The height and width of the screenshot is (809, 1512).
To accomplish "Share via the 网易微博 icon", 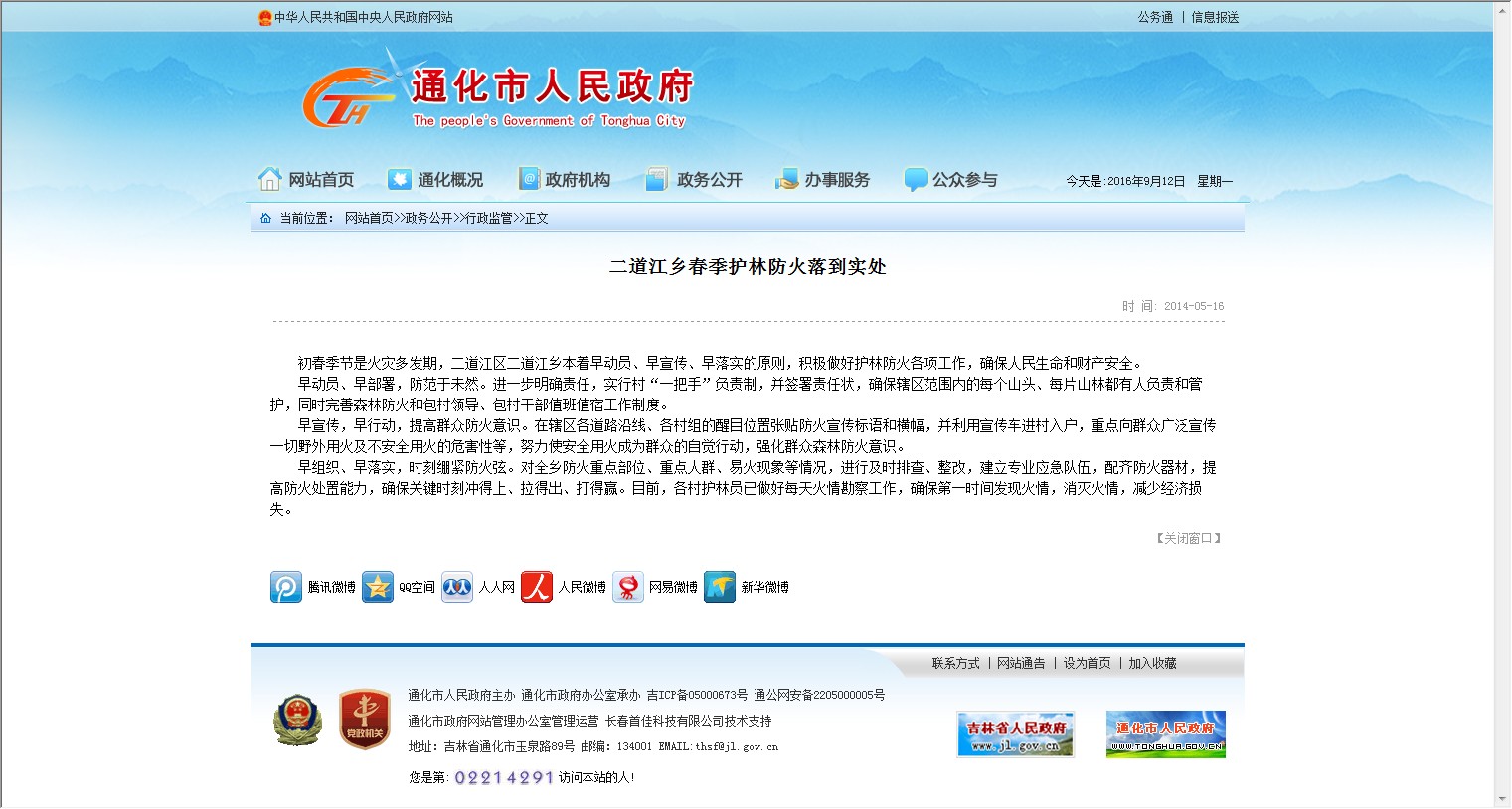I will [628, 587].
